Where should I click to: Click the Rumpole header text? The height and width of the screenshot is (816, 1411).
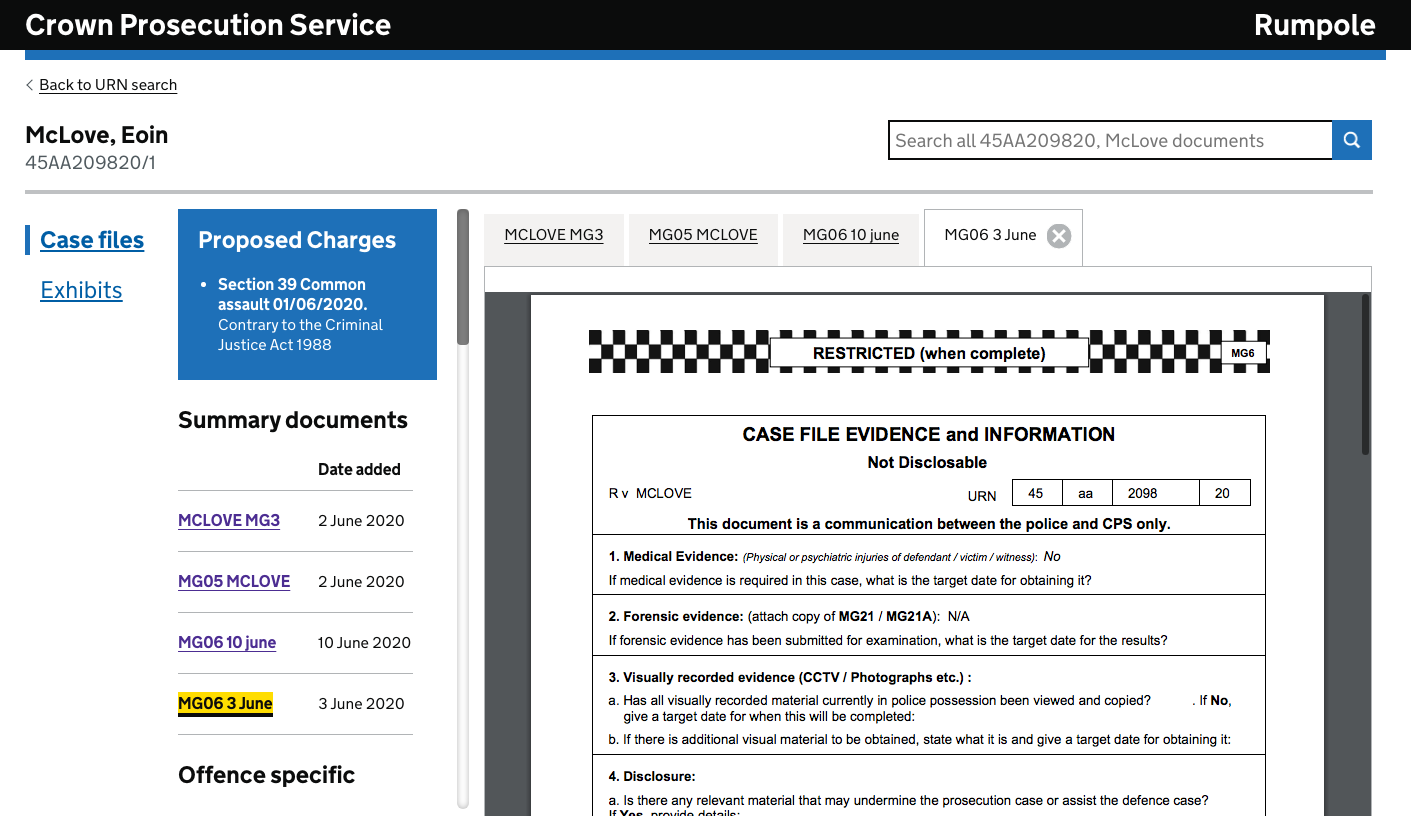1314,25
